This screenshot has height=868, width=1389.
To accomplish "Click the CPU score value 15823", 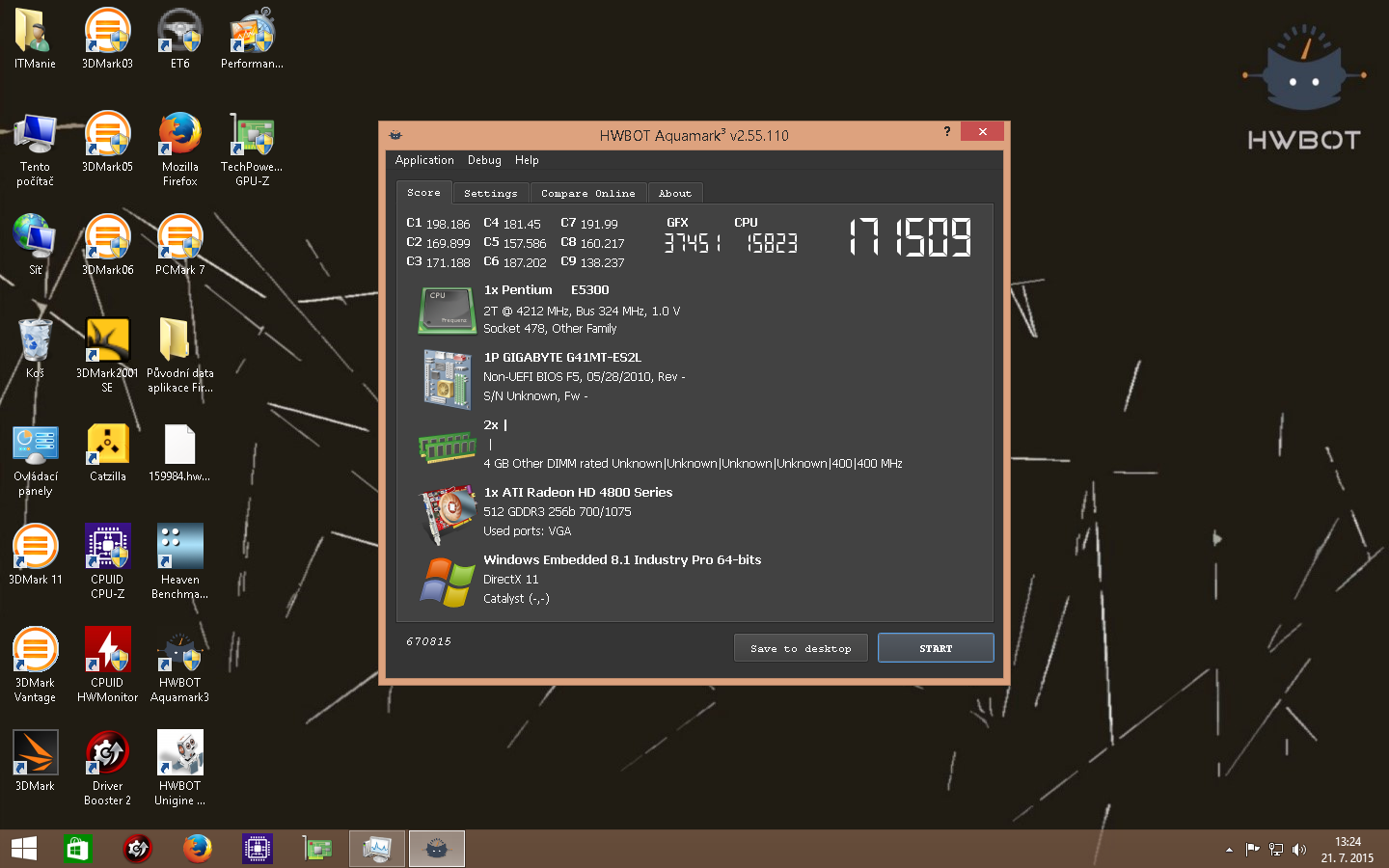I will 773,243.
